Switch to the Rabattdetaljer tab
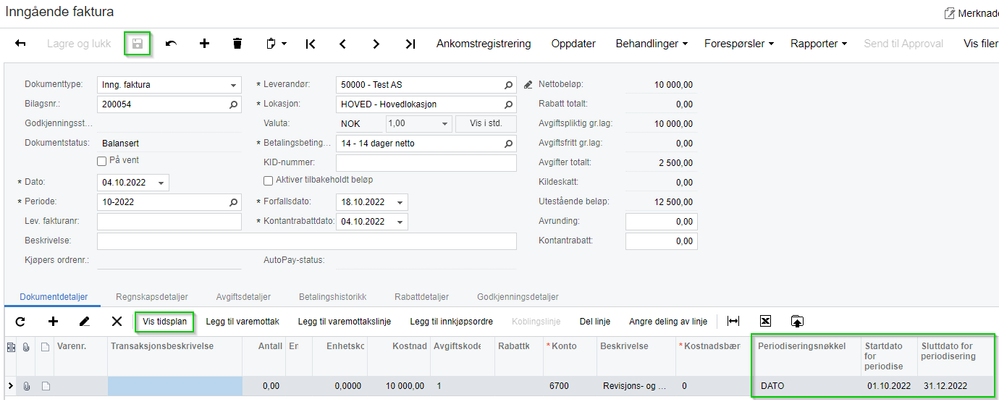 (x=421, y=297)
